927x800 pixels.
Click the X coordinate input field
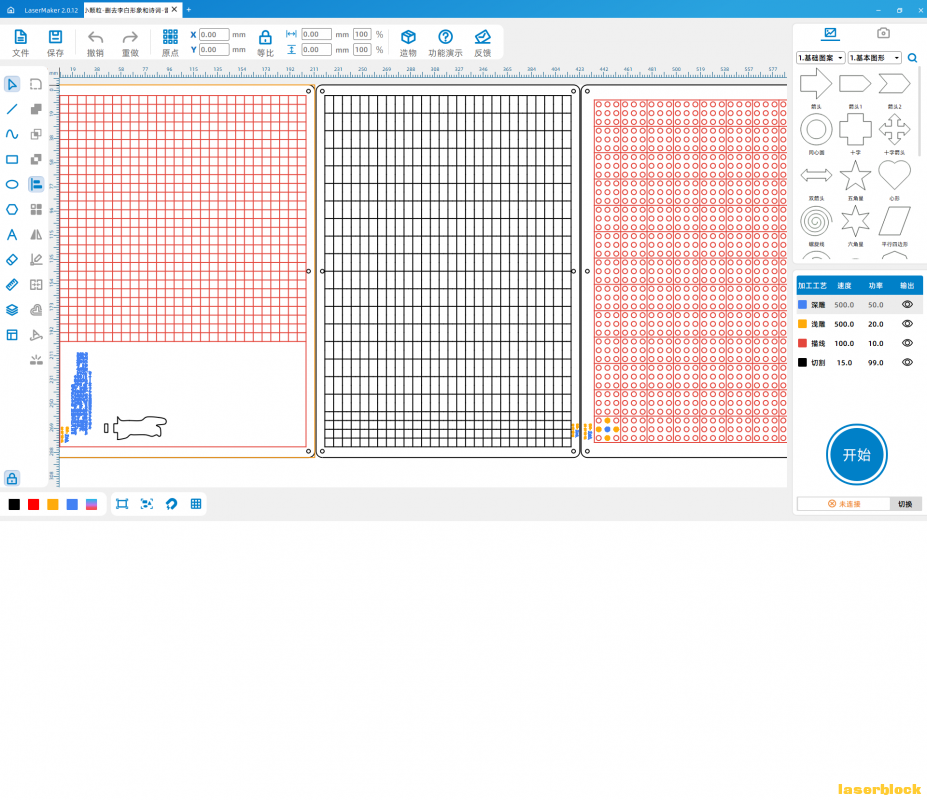click(x=214, y=34)
